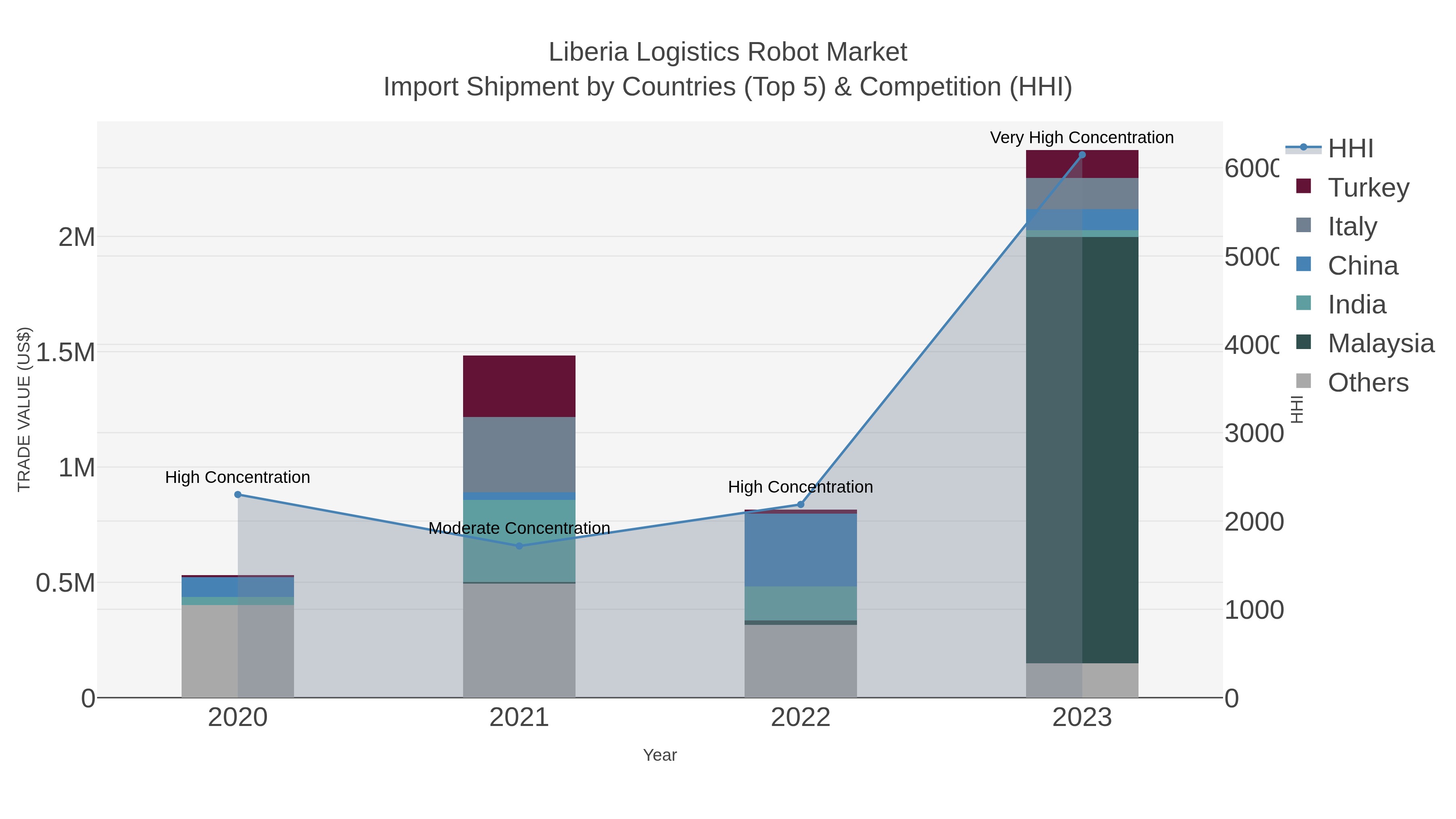Click the 'TRADE VALUE (US$)' axis title
The width and height of the screenshot is (1456, 819).
point(24,409)
